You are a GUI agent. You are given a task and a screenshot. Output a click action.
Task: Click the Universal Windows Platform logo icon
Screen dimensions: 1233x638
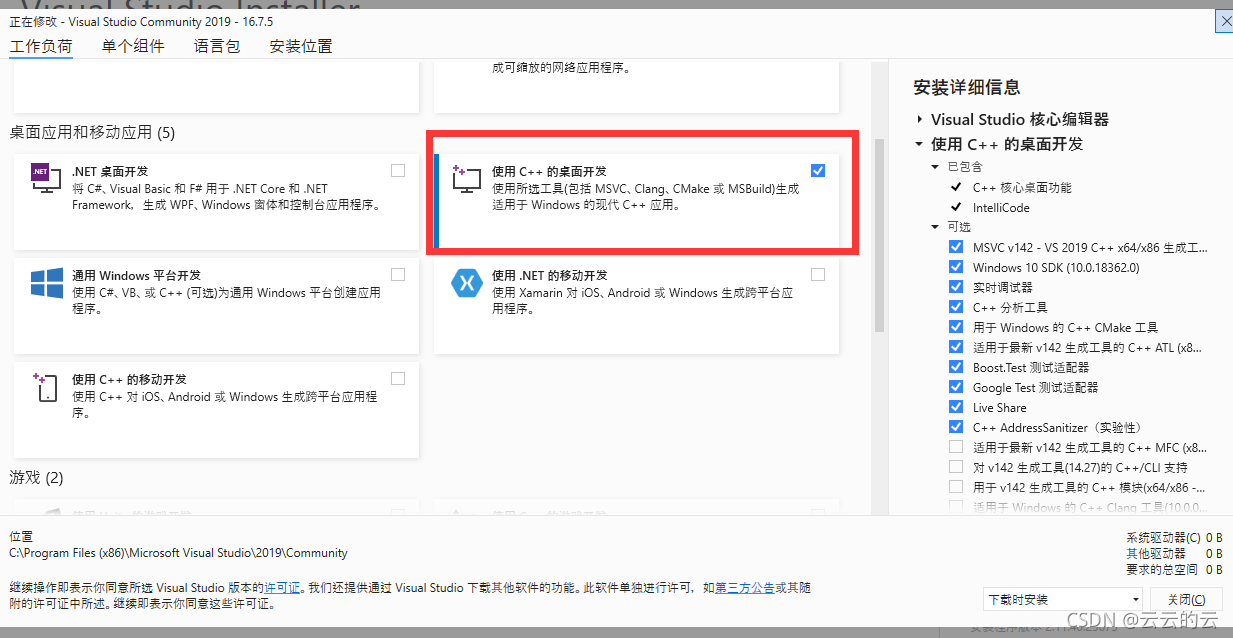[46, 282]
